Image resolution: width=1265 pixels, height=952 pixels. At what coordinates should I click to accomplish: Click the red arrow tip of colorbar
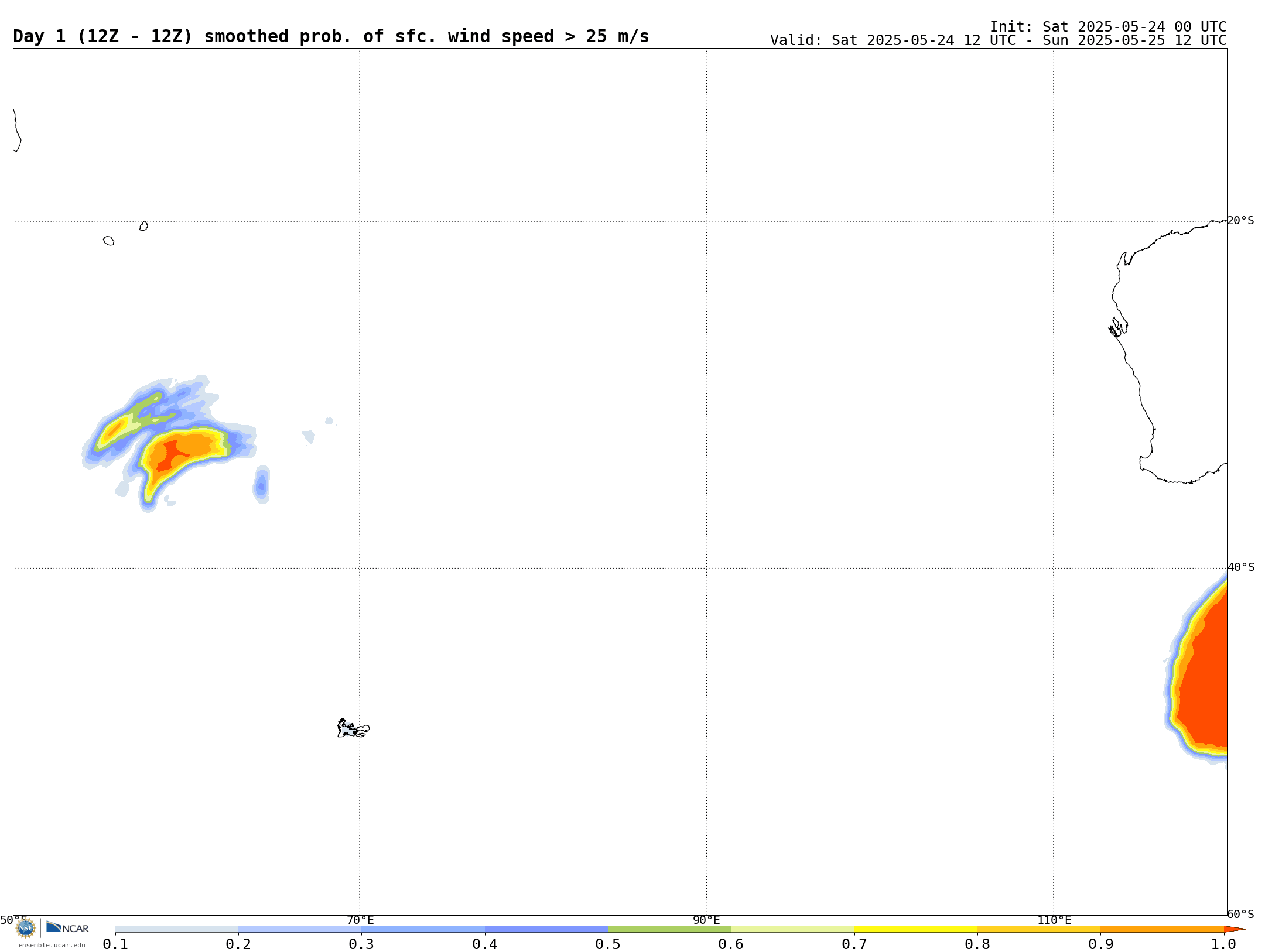point(1234,929)
